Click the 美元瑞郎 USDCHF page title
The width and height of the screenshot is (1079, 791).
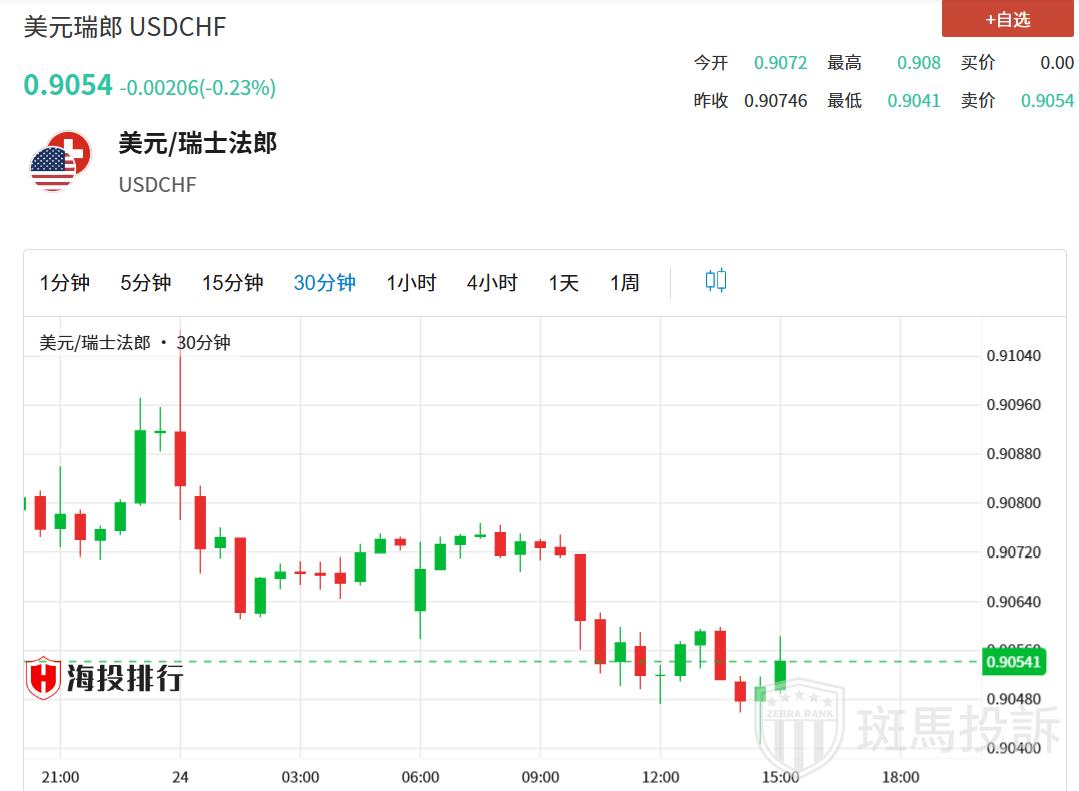click(x=125, y=27)
